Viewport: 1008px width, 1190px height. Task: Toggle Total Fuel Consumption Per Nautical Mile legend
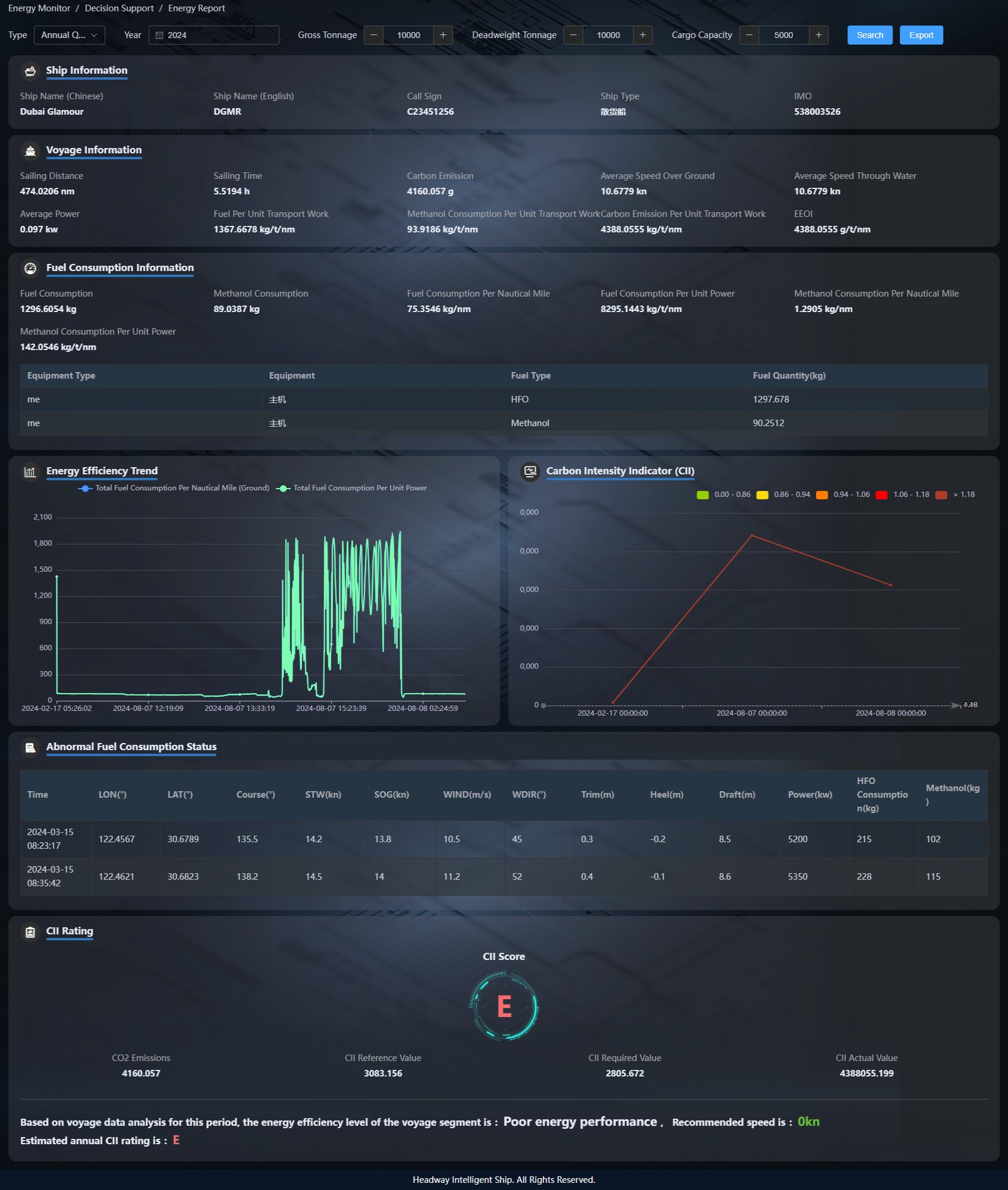tap(174, 488)
